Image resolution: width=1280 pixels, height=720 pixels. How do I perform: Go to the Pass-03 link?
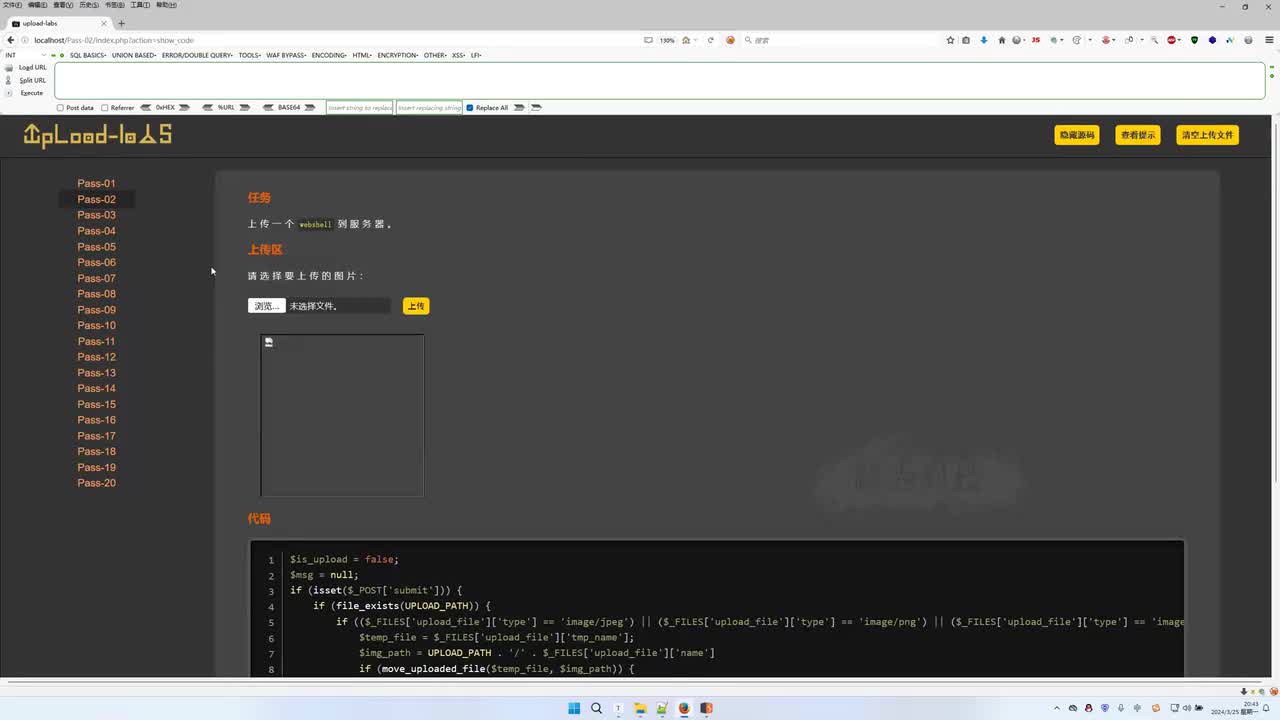click(x=97, y=215)
